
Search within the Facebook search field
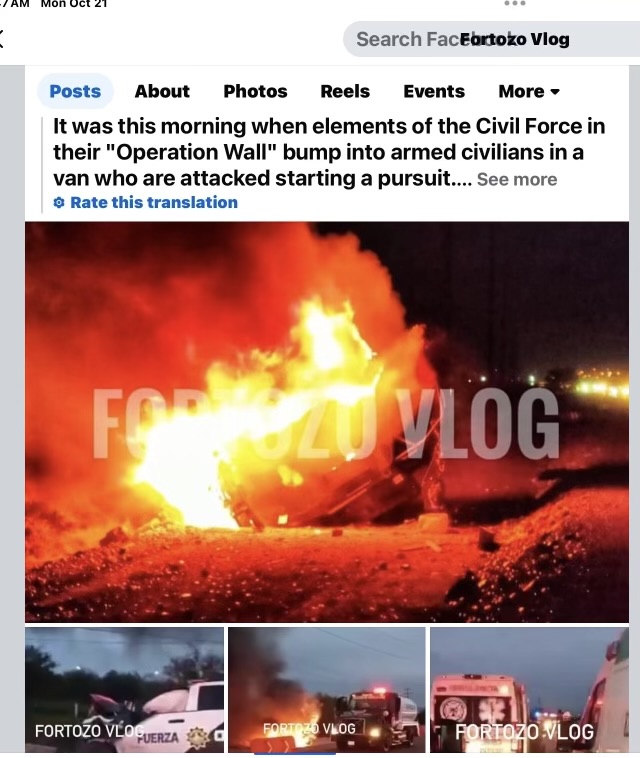tap(492, 39)
